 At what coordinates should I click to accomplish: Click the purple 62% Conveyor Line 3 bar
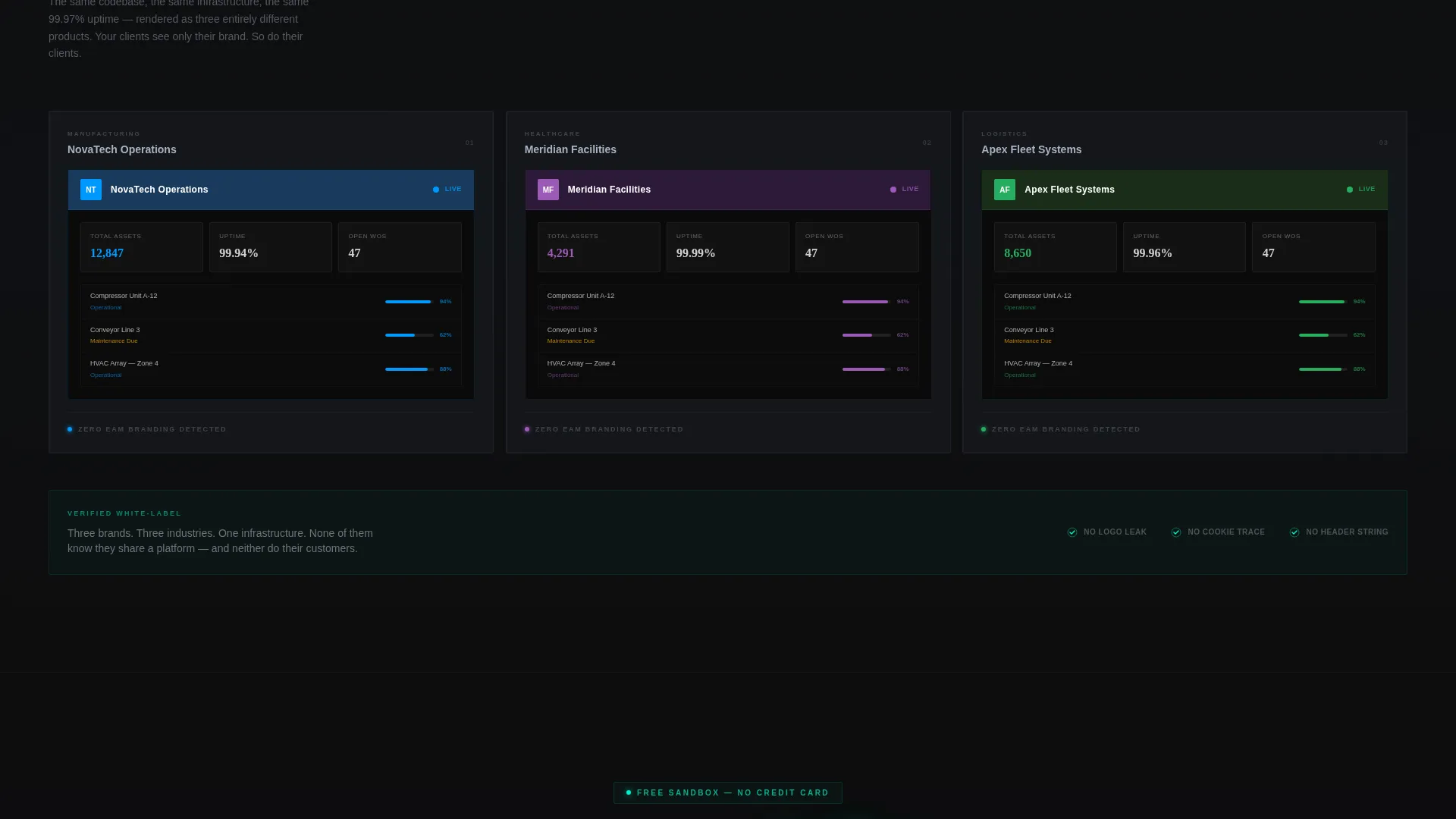[x=866, y=335]
